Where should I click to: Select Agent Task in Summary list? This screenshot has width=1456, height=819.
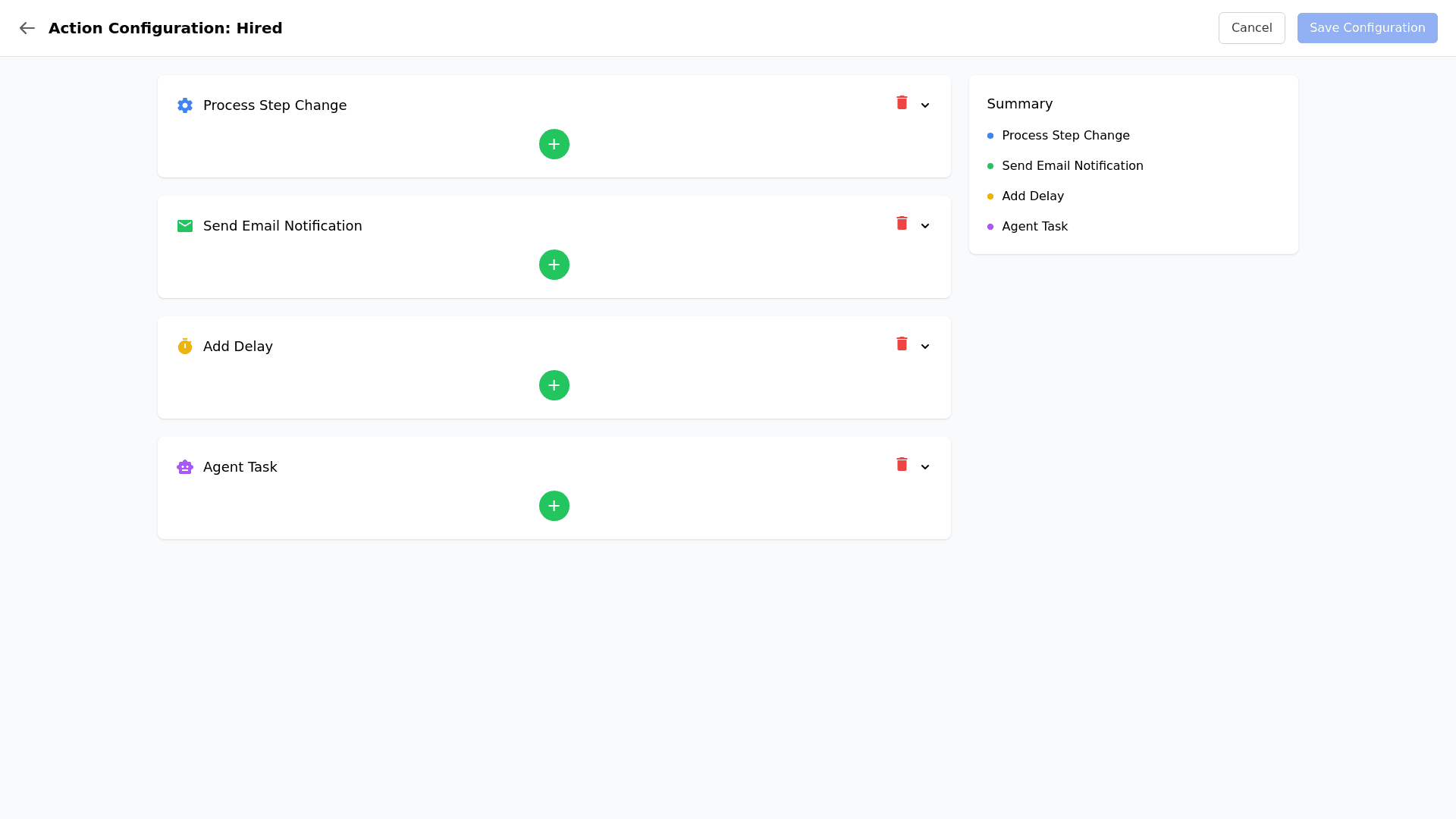1034,227
